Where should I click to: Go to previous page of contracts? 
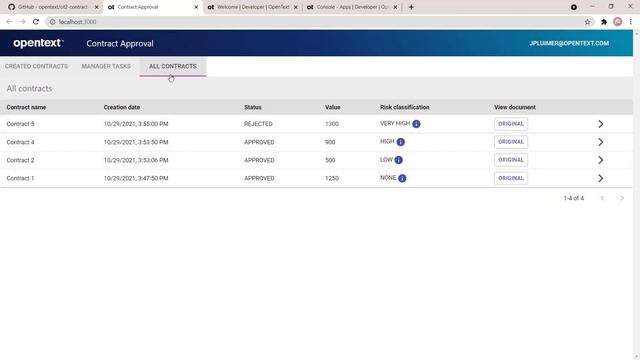[x=602, y=198]
